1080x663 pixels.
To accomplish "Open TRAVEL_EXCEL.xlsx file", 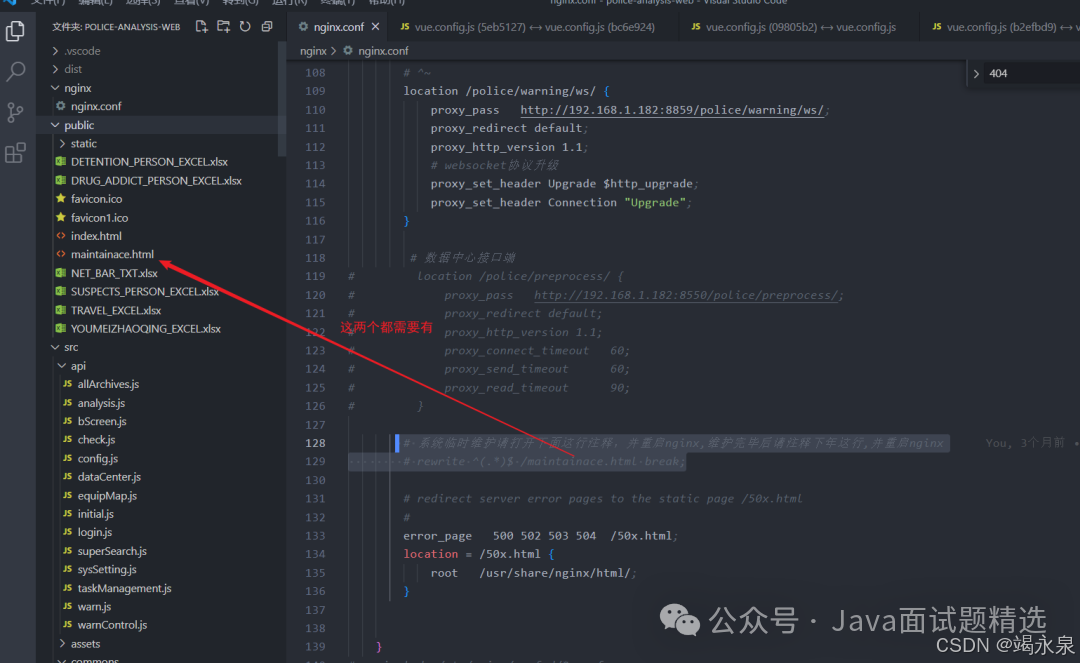I will 116,311.
